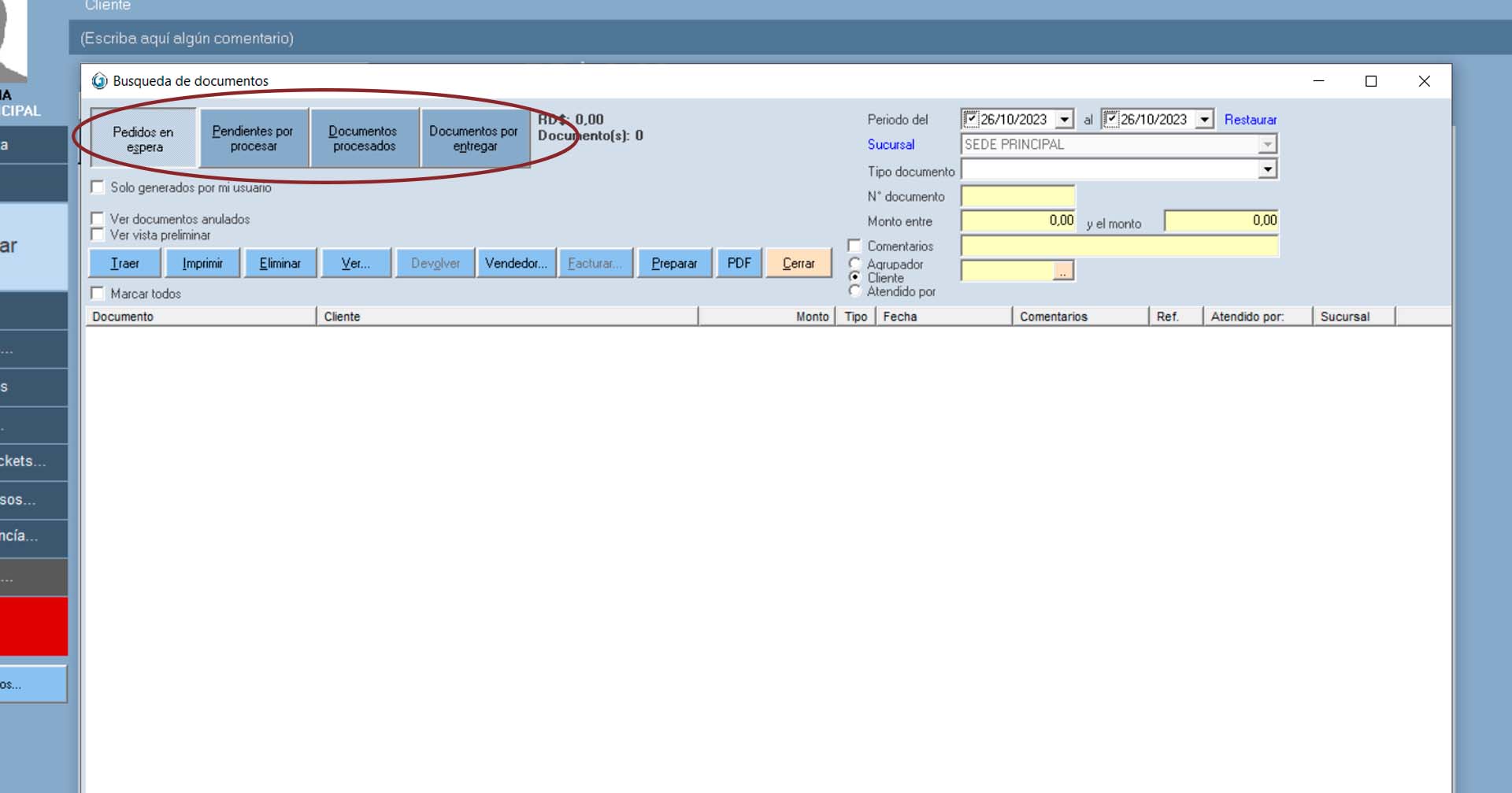Open the 'Documentos procesados' tab
1512x793 pixels.
click(x=364, y=139)
